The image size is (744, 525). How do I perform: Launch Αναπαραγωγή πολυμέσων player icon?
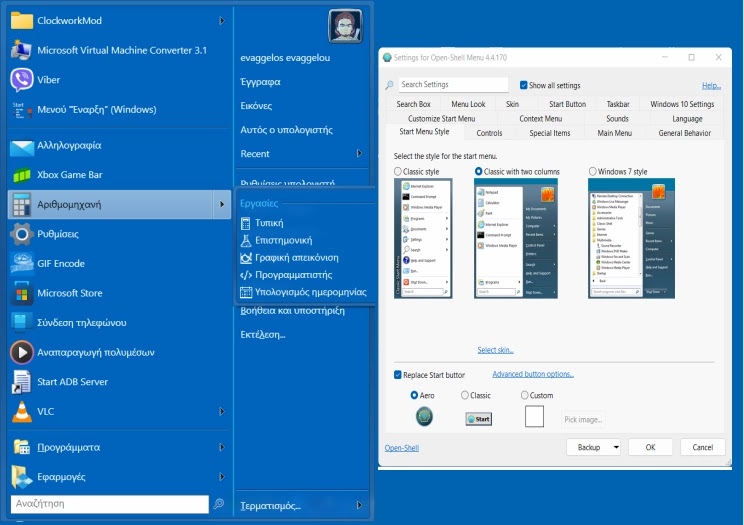coord(21,352)
